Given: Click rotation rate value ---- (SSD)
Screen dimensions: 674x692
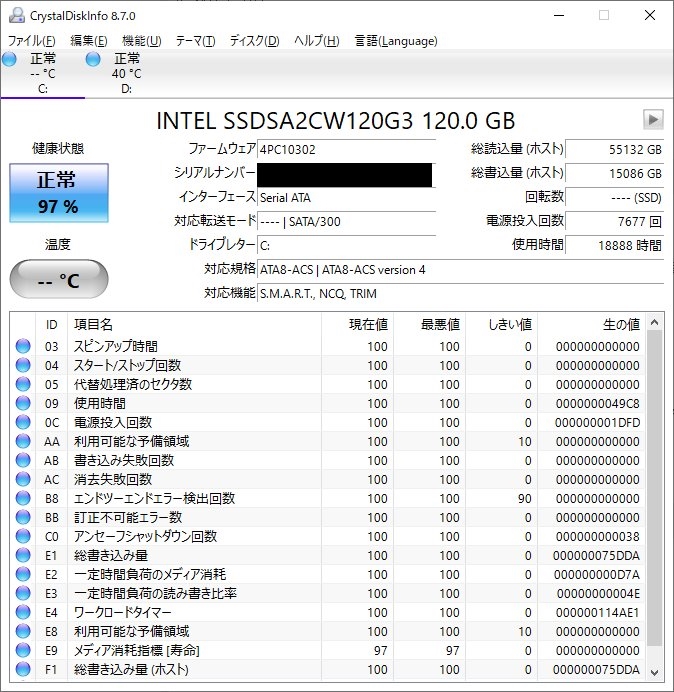Looking at the screenshot, I should click(614, 197).
